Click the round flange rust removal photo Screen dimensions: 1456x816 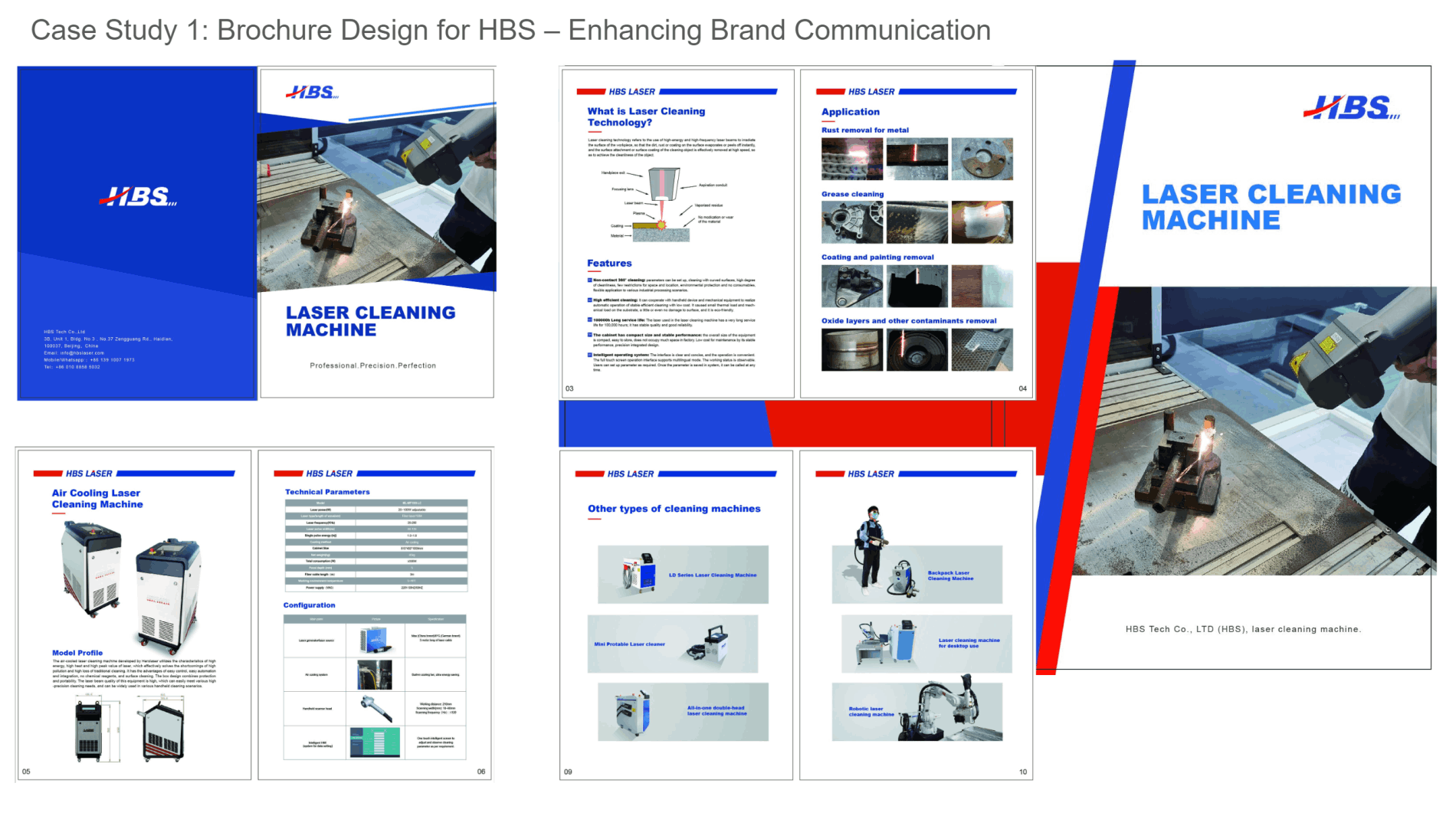pyautogui.click(x=982, y=159)
